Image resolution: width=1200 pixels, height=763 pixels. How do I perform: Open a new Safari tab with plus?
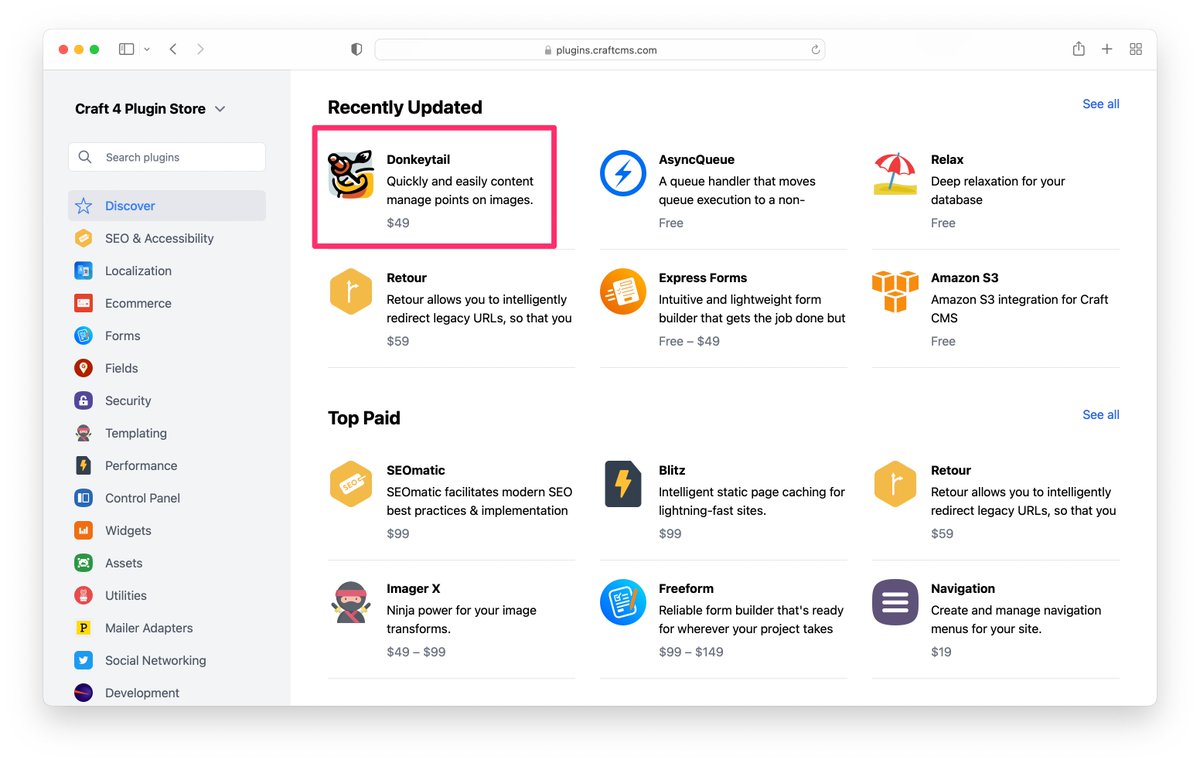click(1107, 49)
